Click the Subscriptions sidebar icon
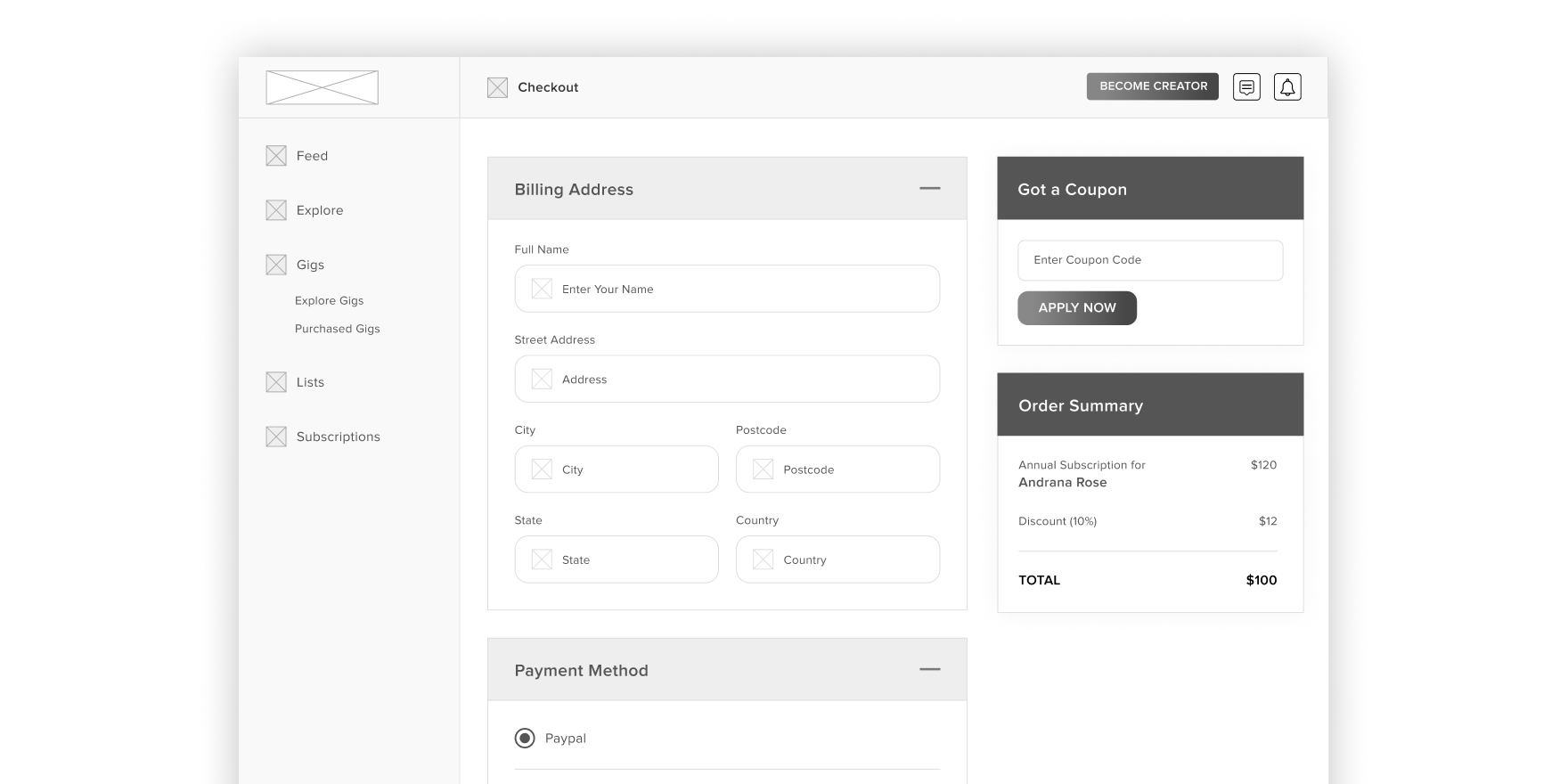Viewport: 1568px width, 784px height. pos(276,437)
